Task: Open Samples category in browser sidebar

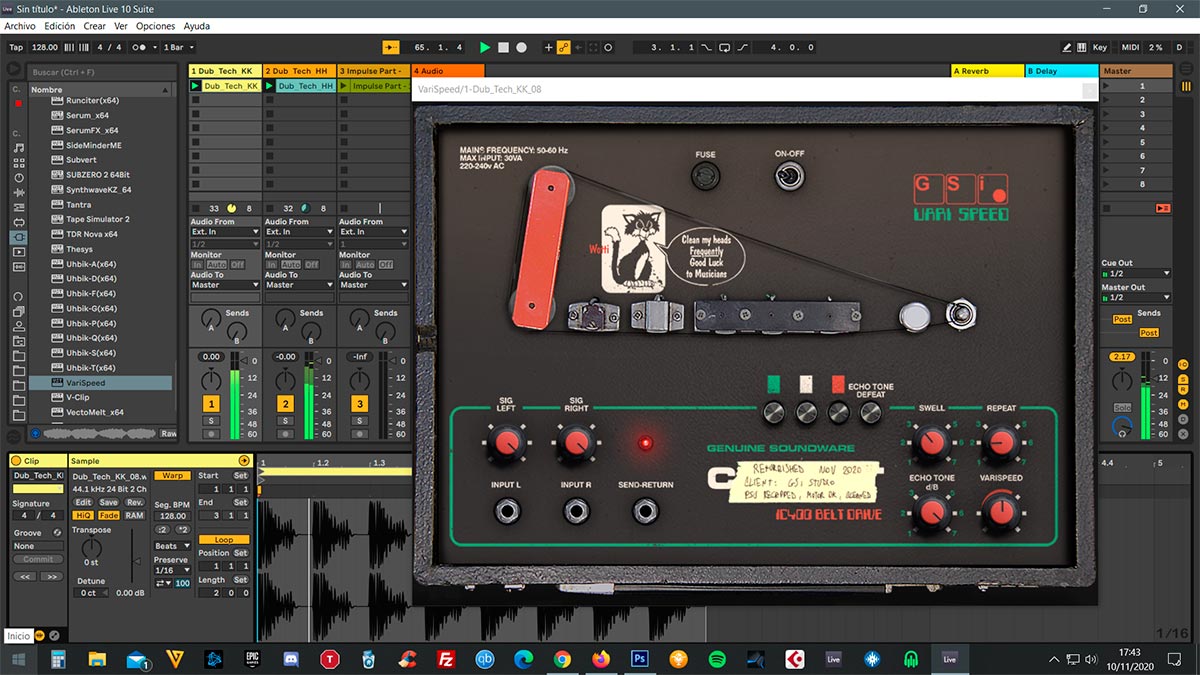Action: (x=19, y=267)
